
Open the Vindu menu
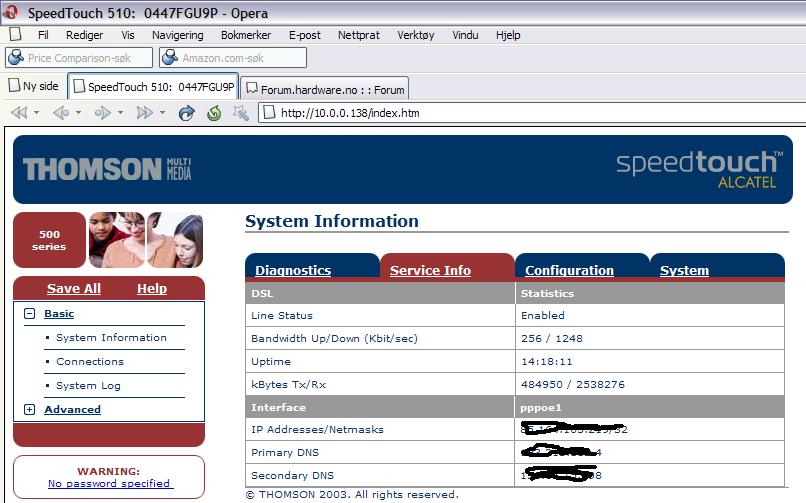pos(465,35)
